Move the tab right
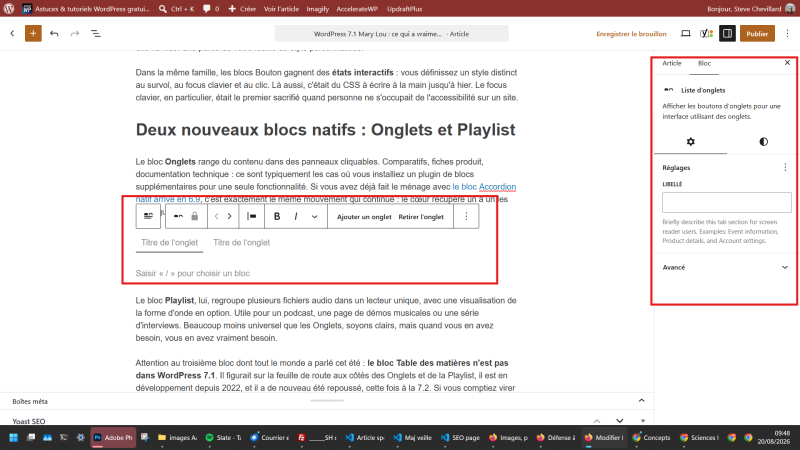The image size is (800, 450). (x=230, y=216)
